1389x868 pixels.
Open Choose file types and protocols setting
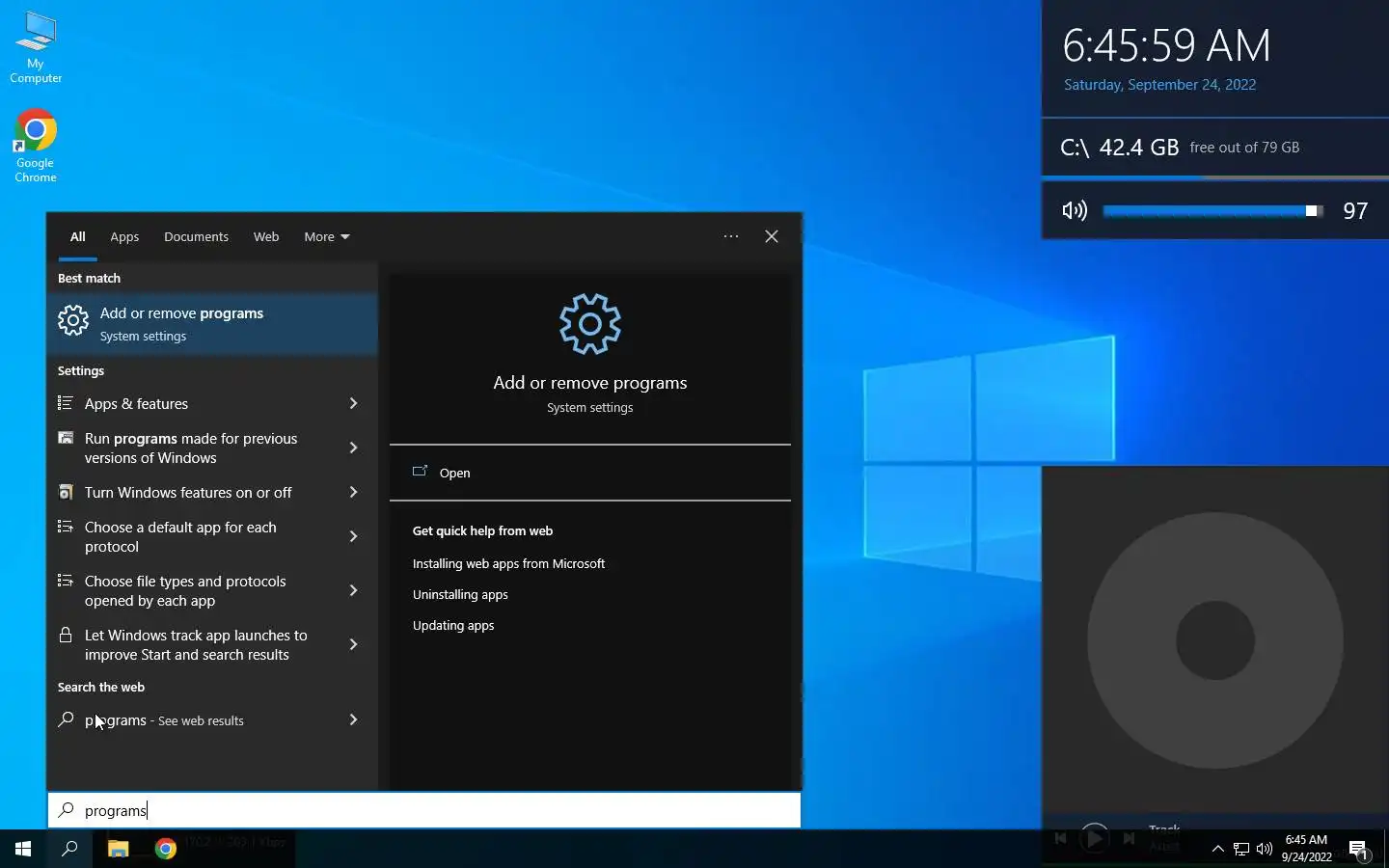pyautogui.click(x=212, y=590)
